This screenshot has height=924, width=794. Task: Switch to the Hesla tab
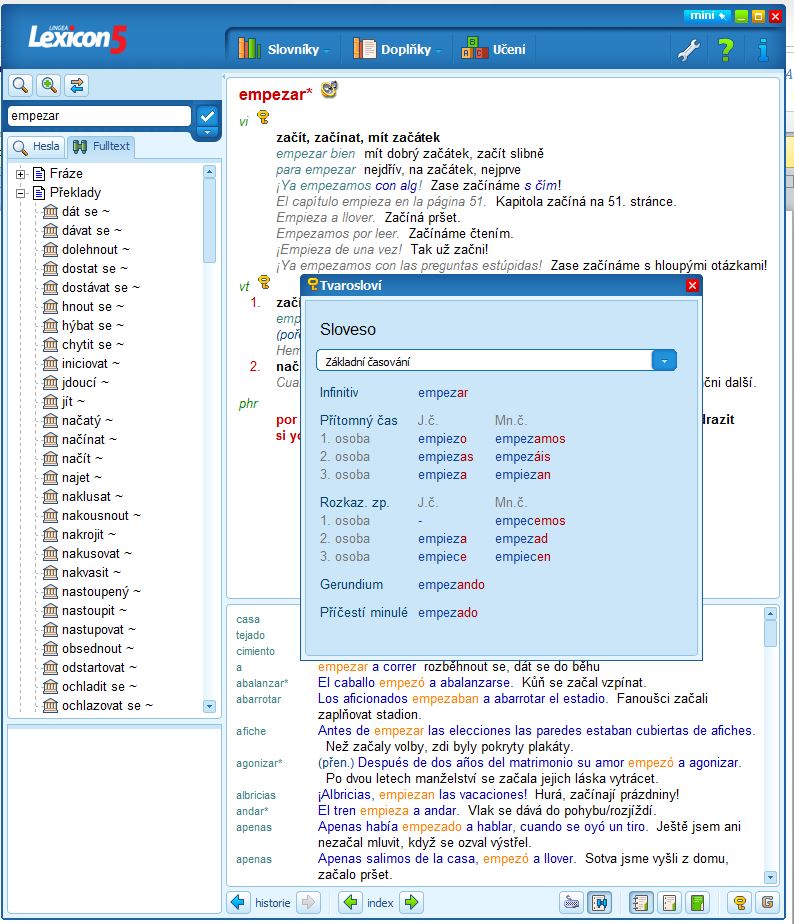(x=37, y=147)
